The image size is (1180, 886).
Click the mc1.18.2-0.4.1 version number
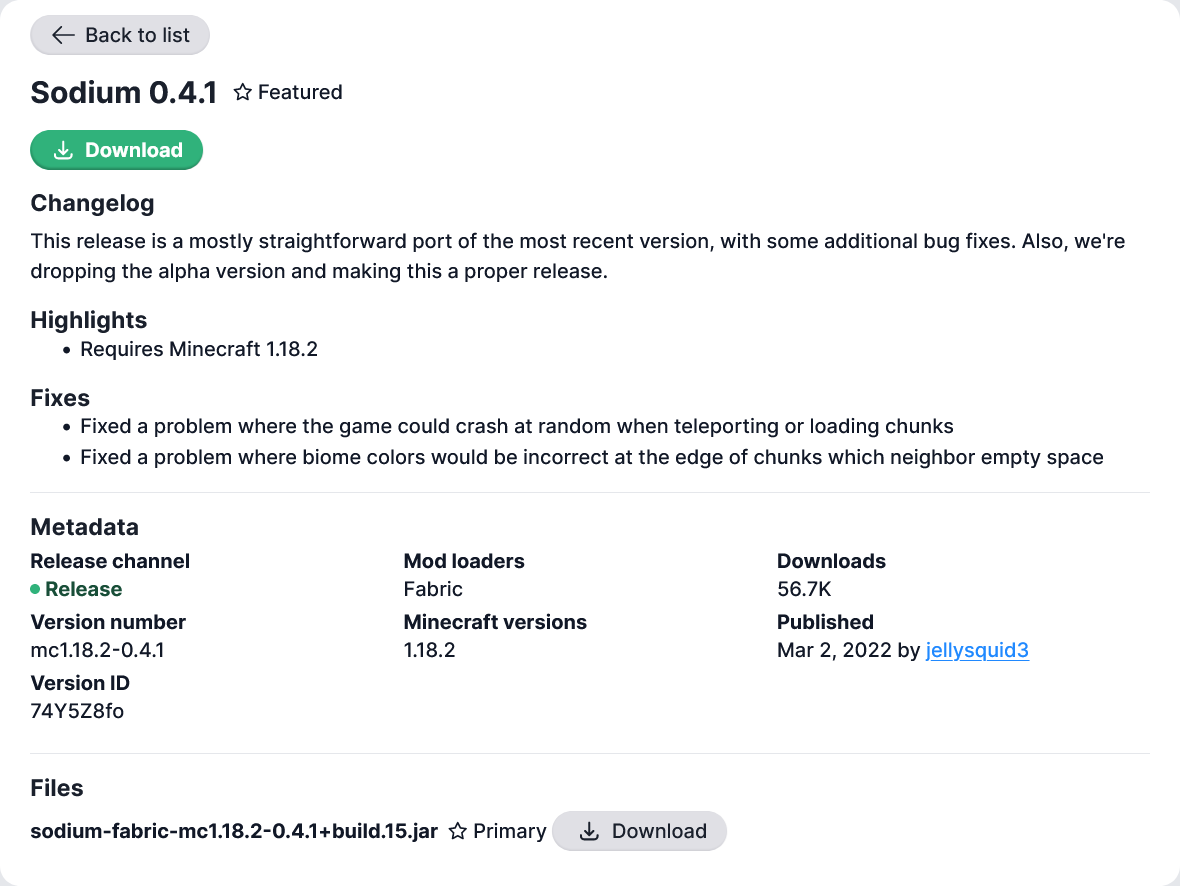[x=98, y=650]
